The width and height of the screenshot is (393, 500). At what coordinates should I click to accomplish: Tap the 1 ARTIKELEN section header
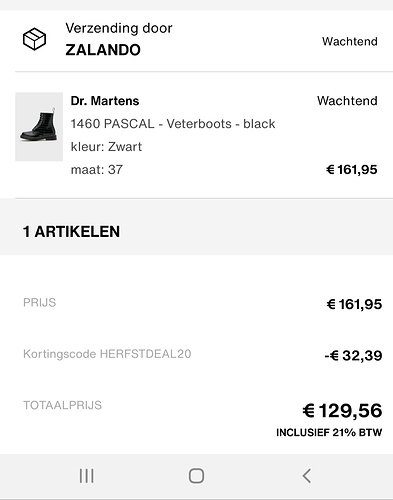point(71,232)
